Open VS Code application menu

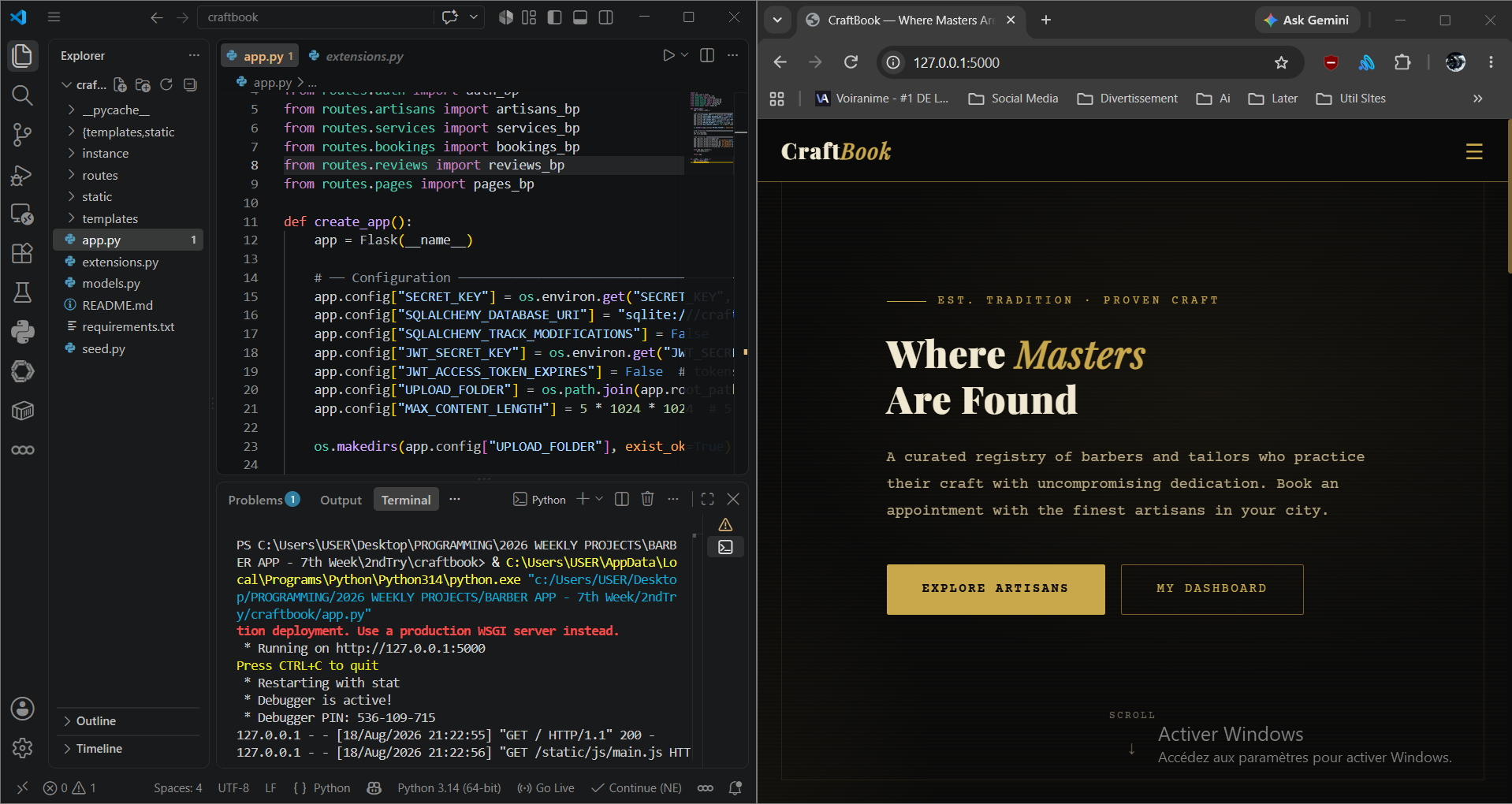(54, 17)
